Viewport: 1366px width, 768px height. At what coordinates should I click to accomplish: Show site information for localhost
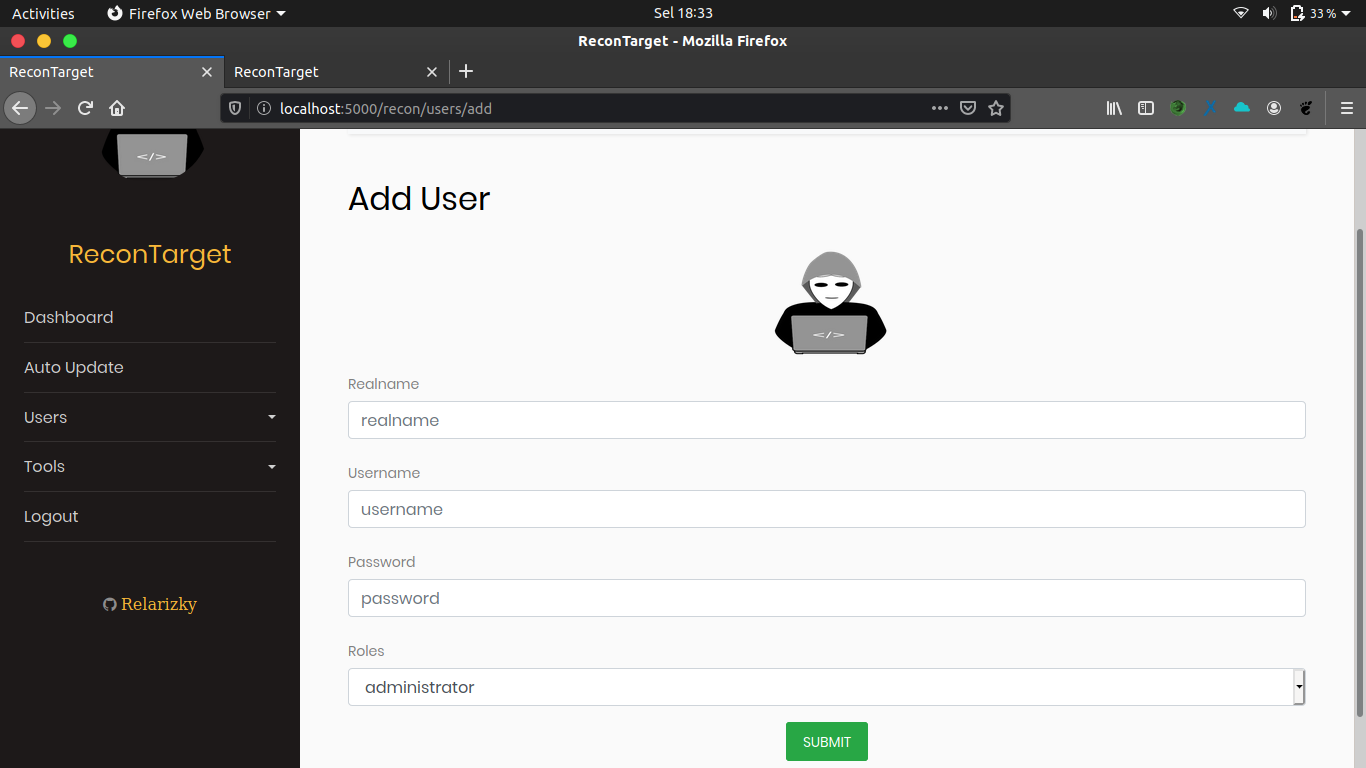tap(264, 108)
